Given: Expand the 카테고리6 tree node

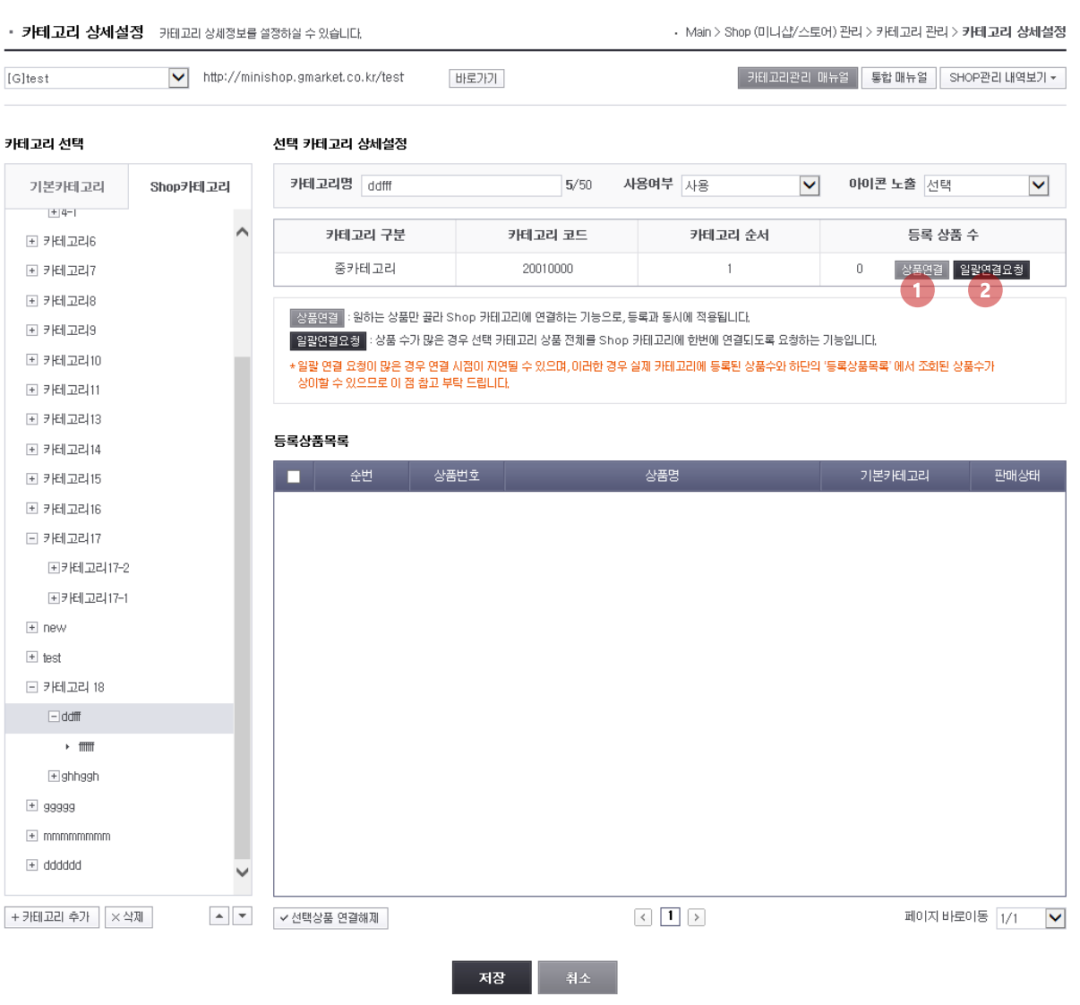Looking at the screenshot, I should coord(32,241).
